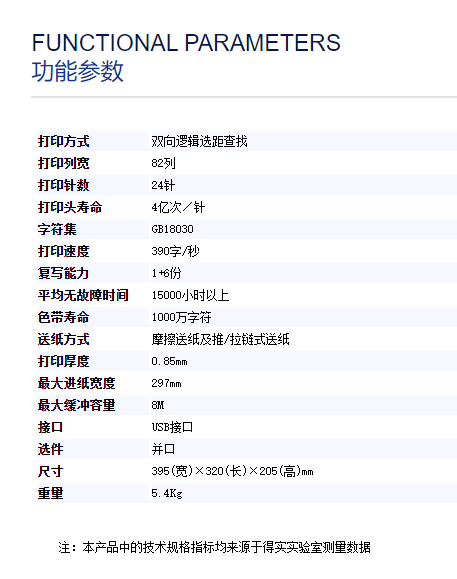This screenshot has width=457, height=579.
Task: Click the 双向逻辑选距查找 value
Action: tap(199, 141)
